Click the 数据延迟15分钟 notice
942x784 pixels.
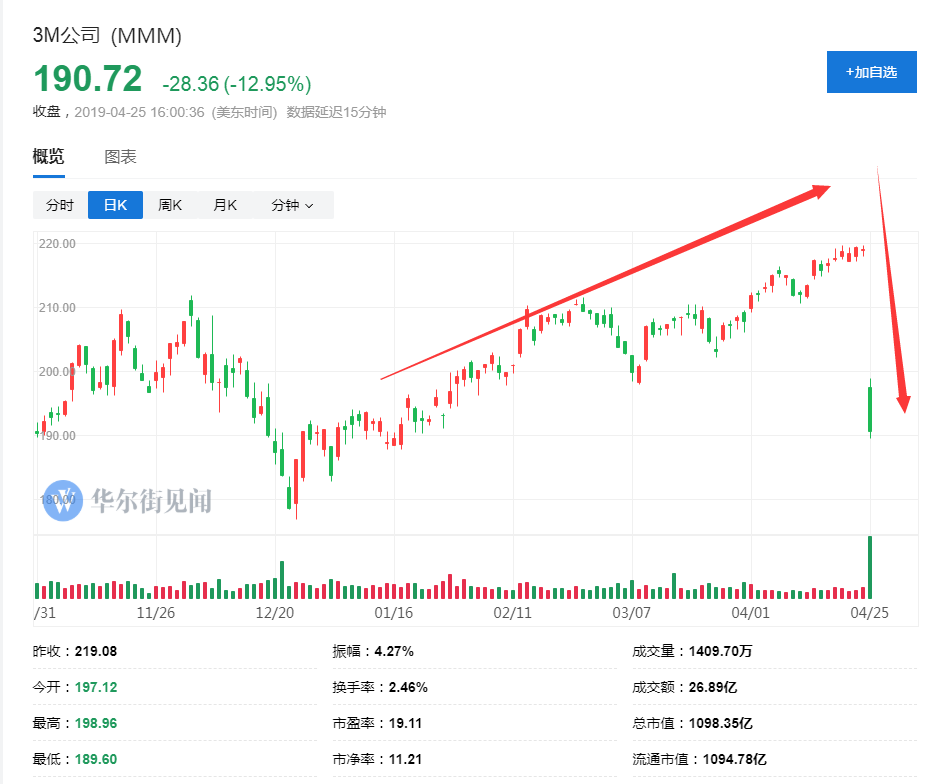click(x=336, y=112)
